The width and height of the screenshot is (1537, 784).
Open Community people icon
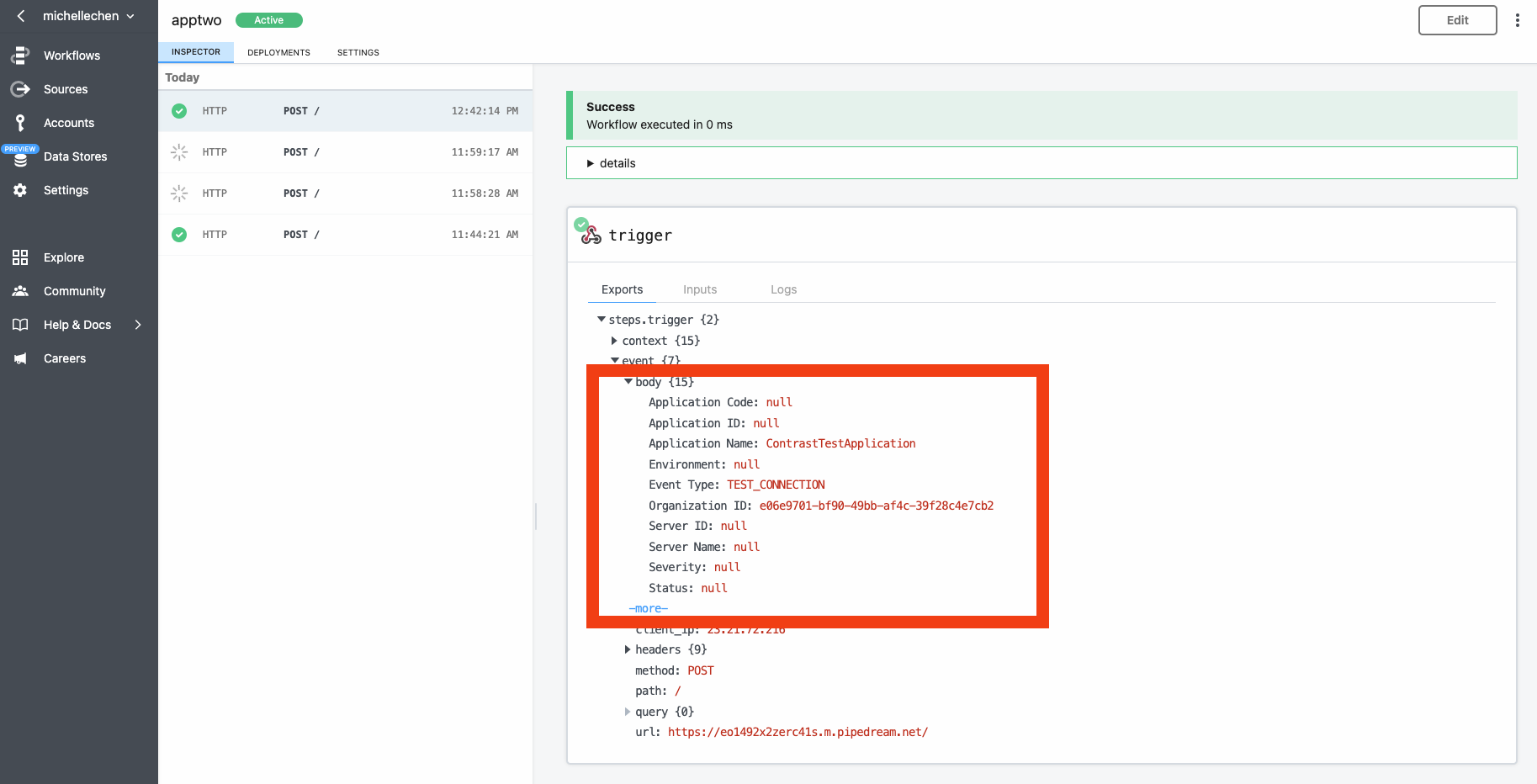coord(20,291)
